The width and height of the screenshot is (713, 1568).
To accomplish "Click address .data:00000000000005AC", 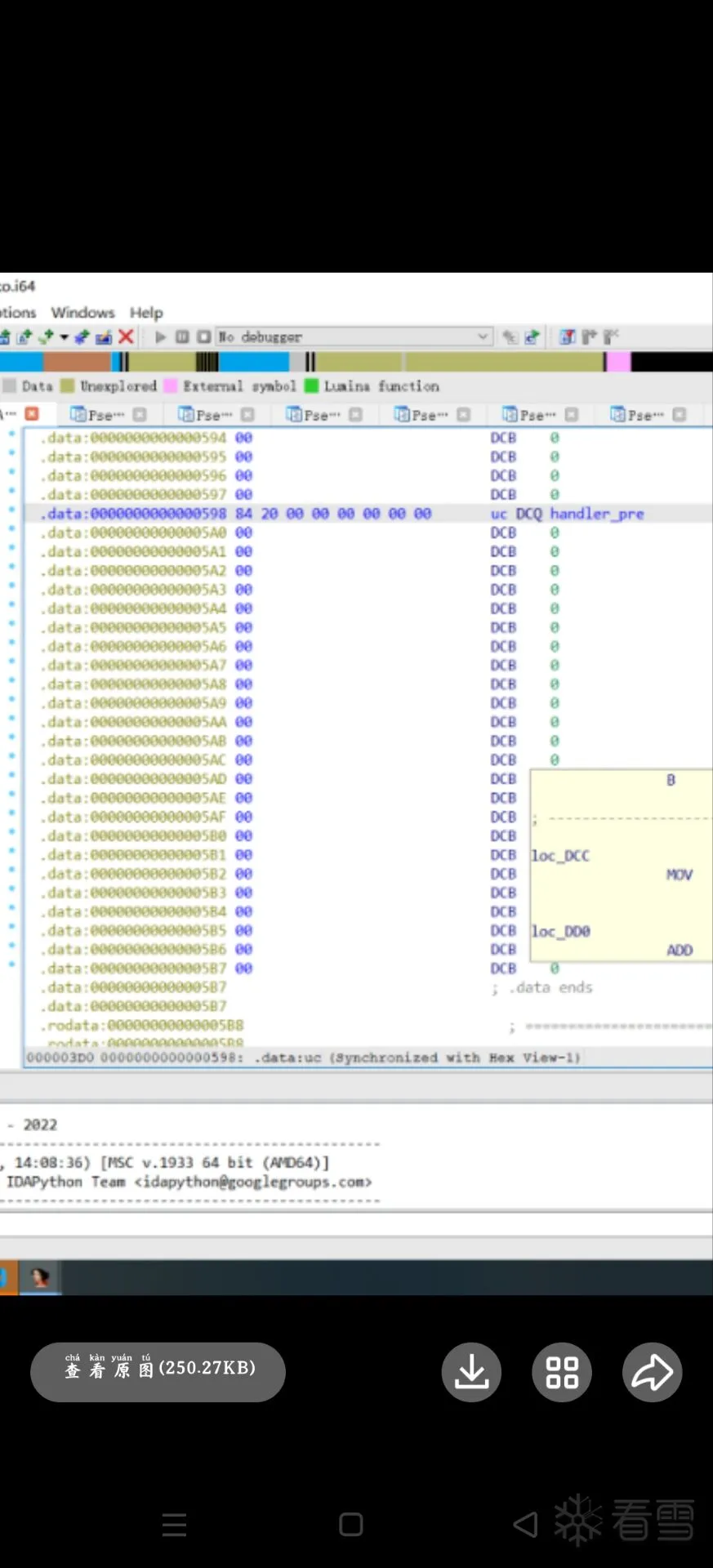I will pyautogui.click(x=134, y=760).
